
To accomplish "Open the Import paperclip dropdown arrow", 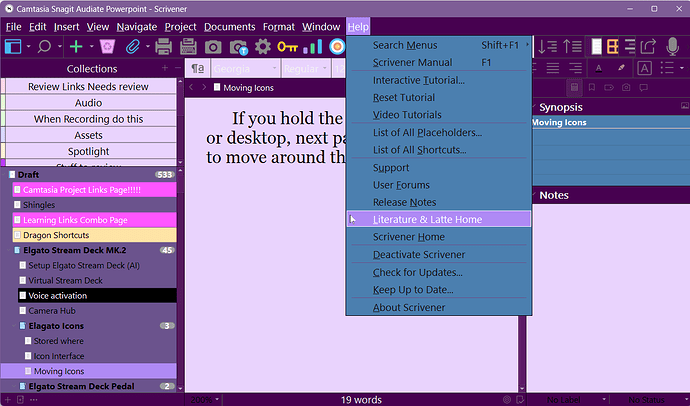I will (x=147, y=46).
